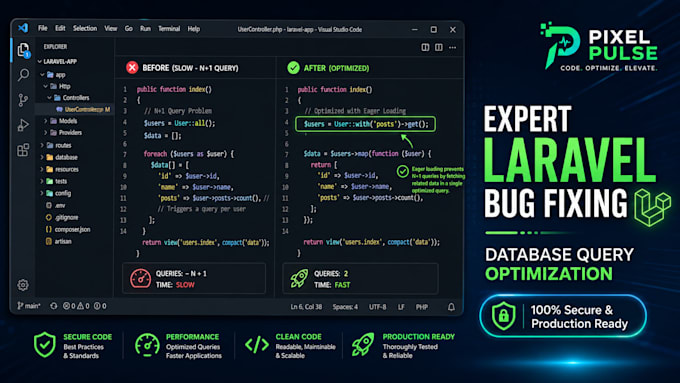
Task: Open Source Control view in activity bar
Action: 23,100
